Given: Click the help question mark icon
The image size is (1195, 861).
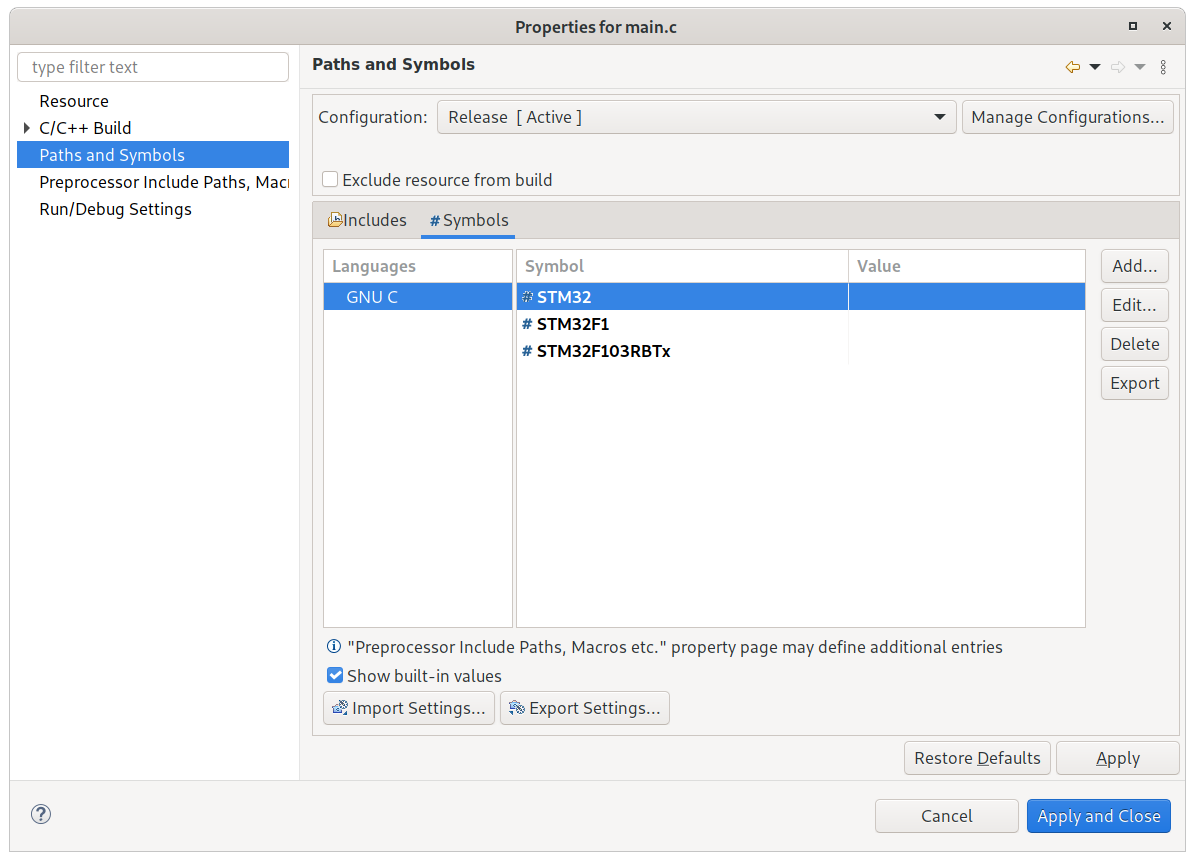Looking at the screenshot, I should tap(41, 814).
